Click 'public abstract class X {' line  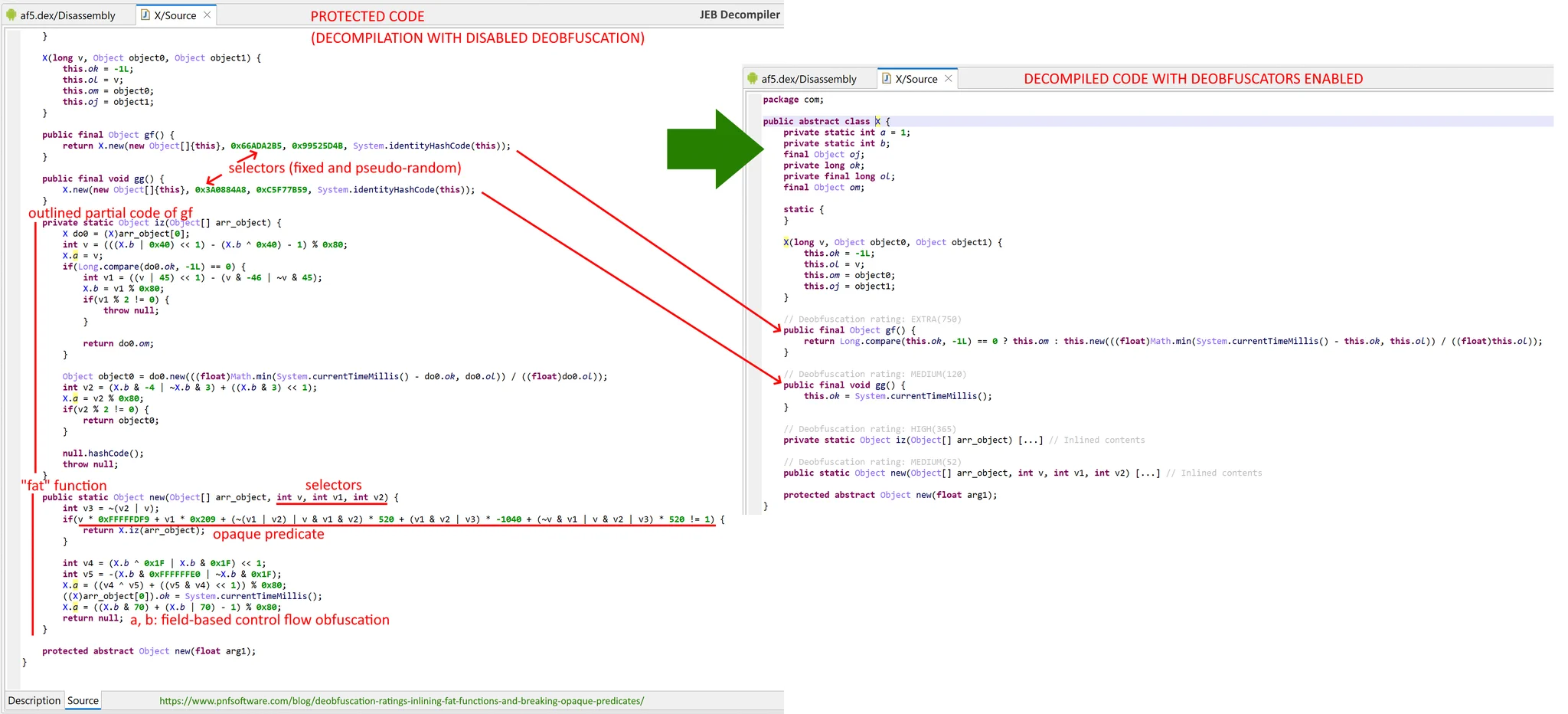click(826, 121)
